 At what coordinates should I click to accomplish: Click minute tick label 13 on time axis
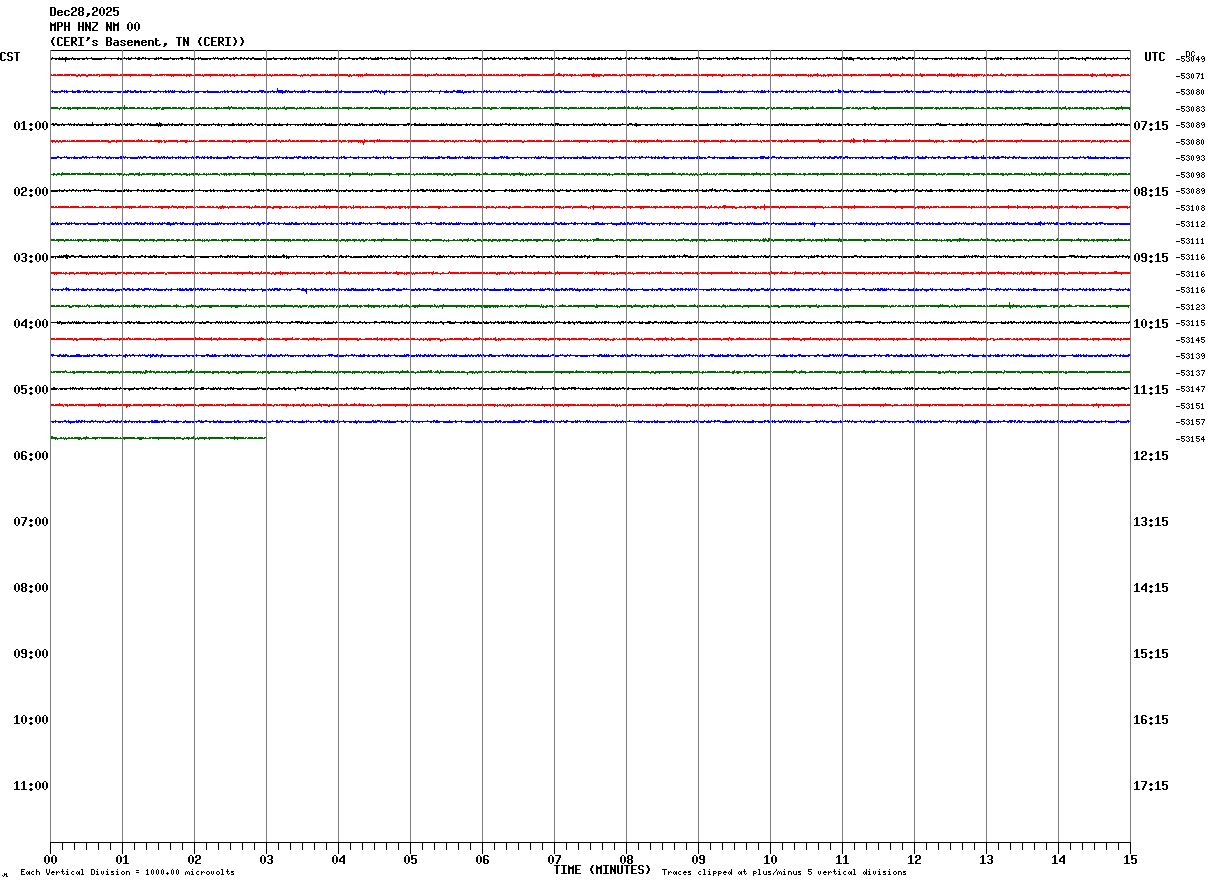click(x=986, y=860)
